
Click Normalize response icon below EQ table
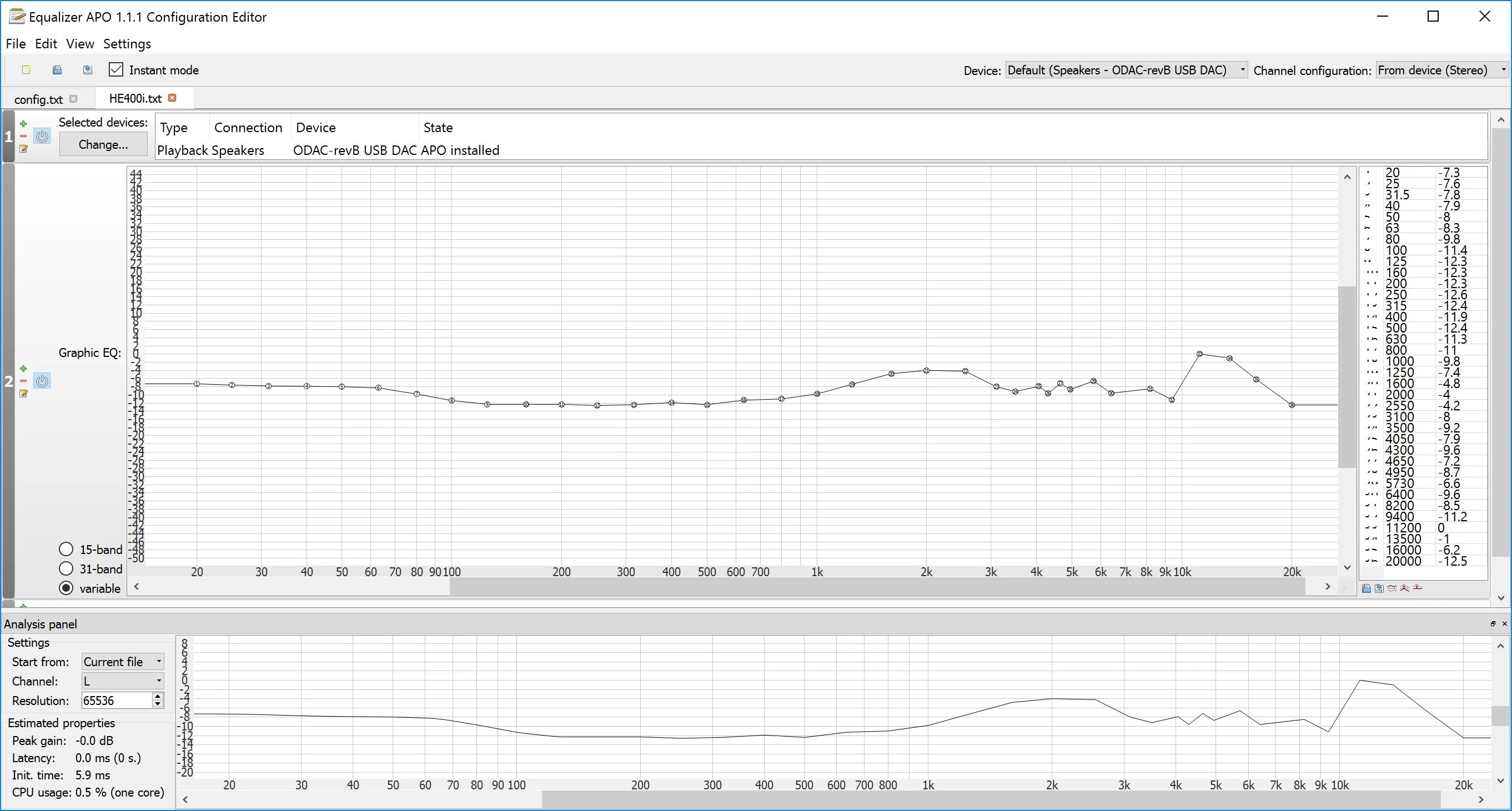coord(1405,588)
